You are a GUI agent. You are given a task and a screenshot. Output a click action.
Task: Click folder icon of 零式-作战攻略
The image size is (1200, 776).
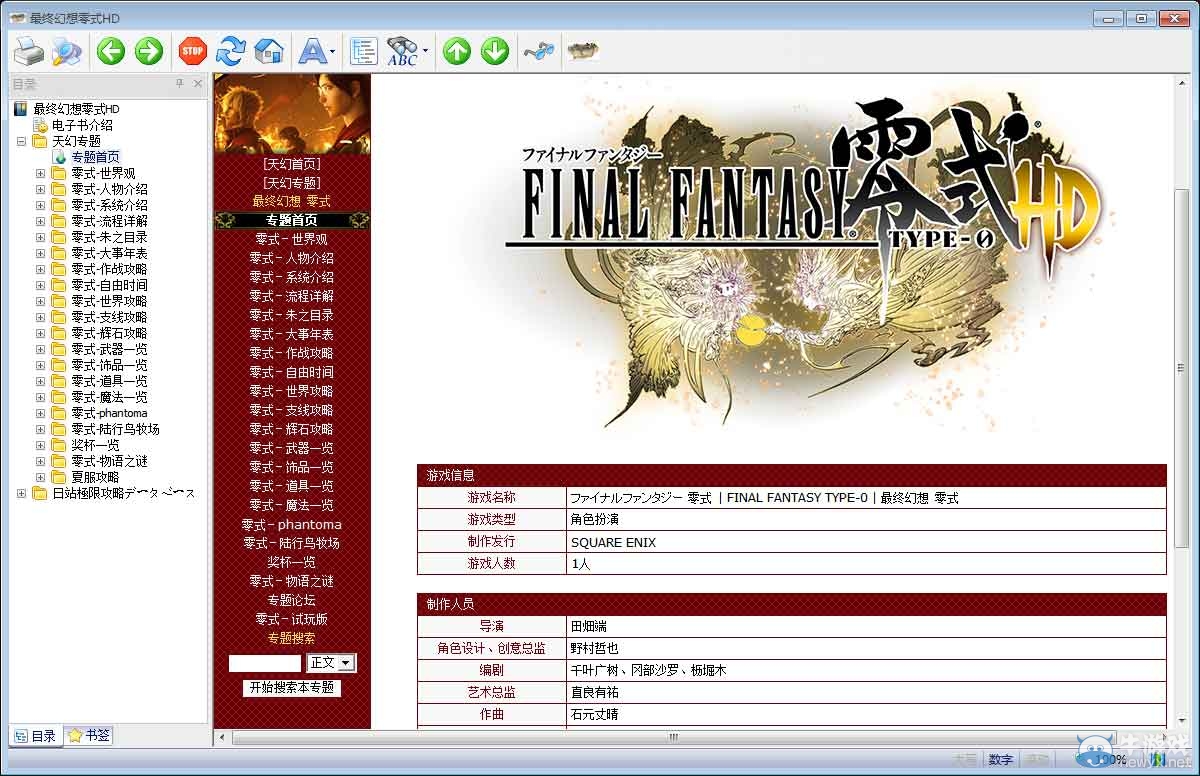(59, 269)
